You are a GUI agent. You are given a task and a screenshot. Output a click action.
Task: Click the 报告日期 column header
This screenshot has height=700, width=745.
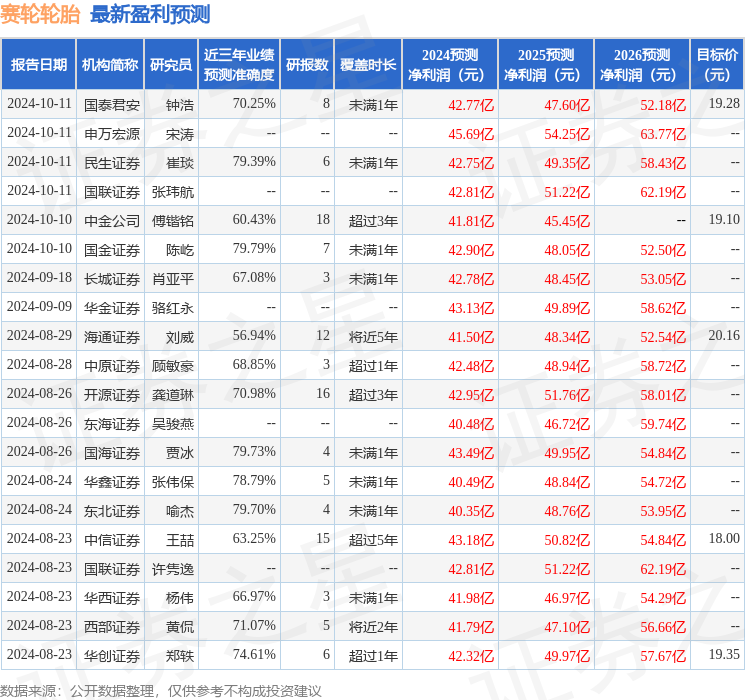pyautogui.click(x=38, y=65)
